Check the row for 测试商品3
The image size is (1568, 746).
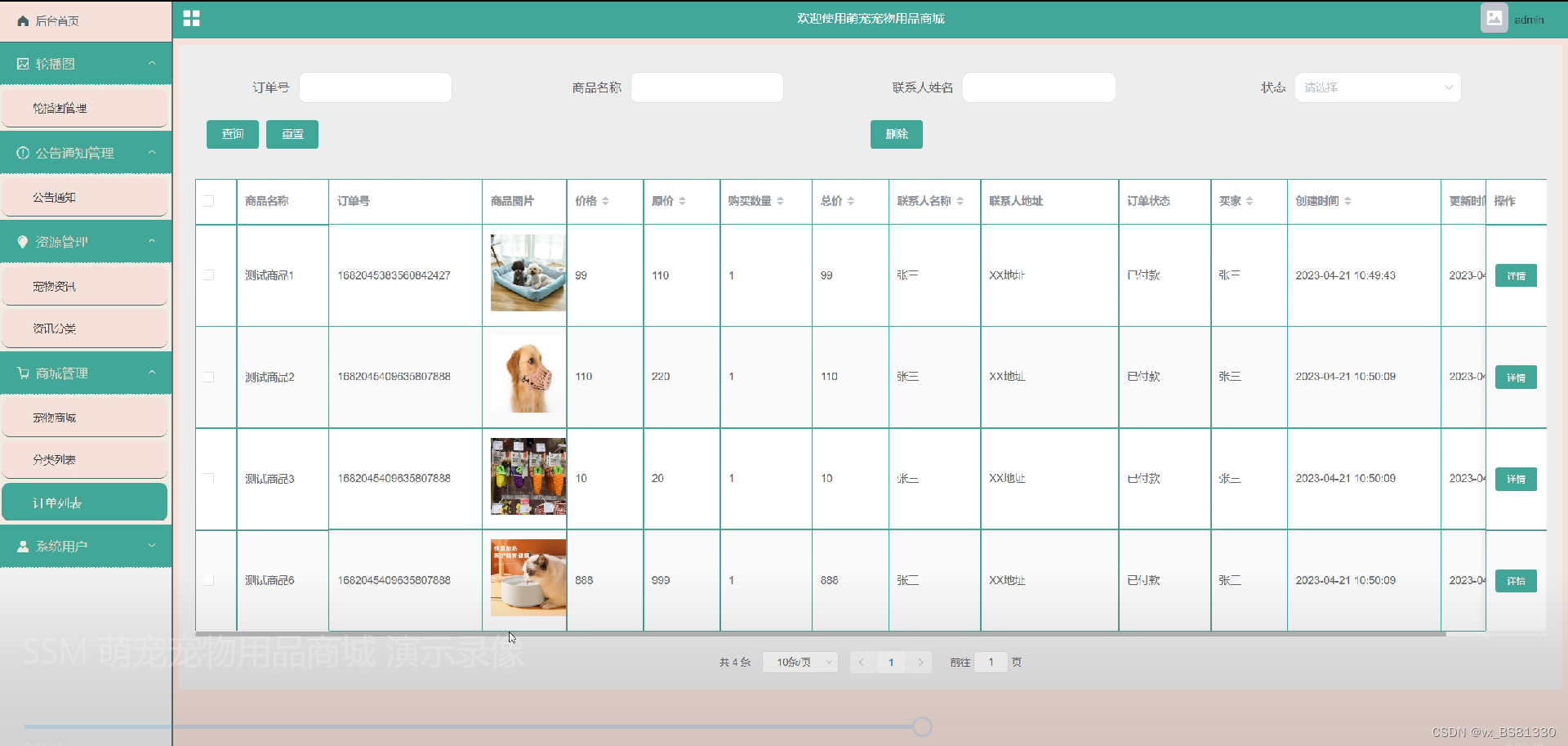[x=209, y=479]
